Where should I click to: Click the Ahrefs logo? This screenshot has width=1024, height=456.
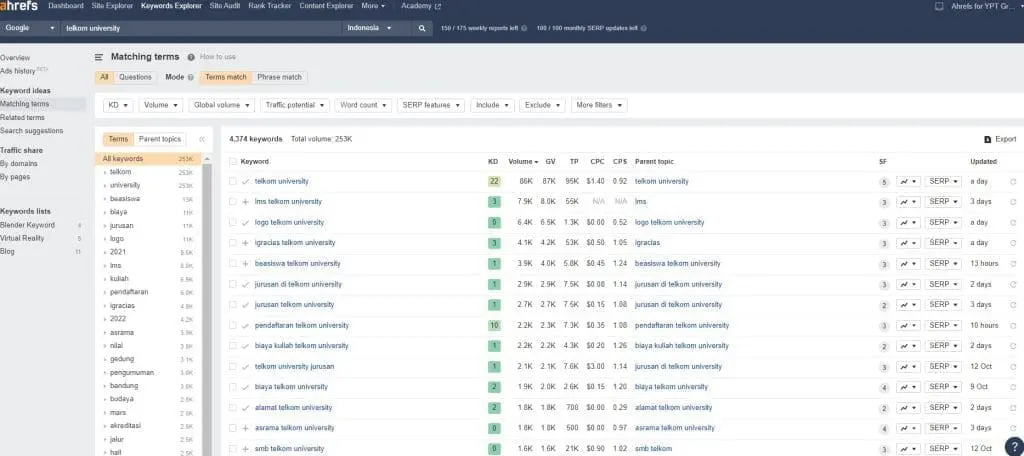pyautogui.click(x=19, y=6)
